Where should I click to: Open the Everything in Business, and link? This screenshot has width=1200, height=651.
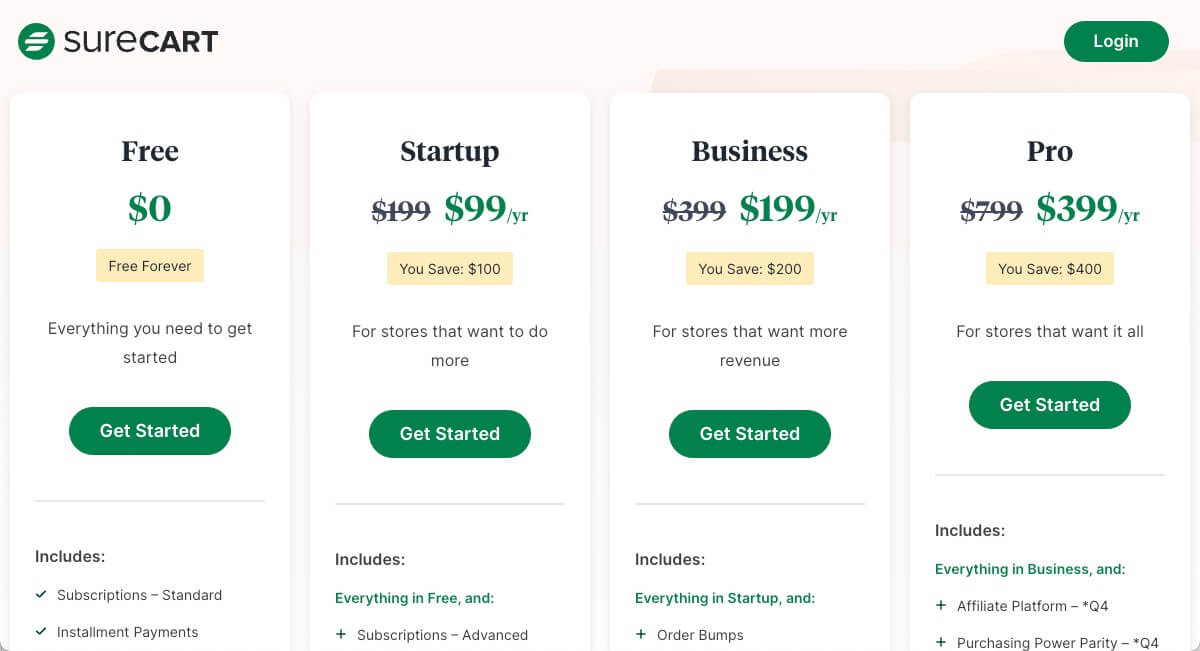point(1030,569)
